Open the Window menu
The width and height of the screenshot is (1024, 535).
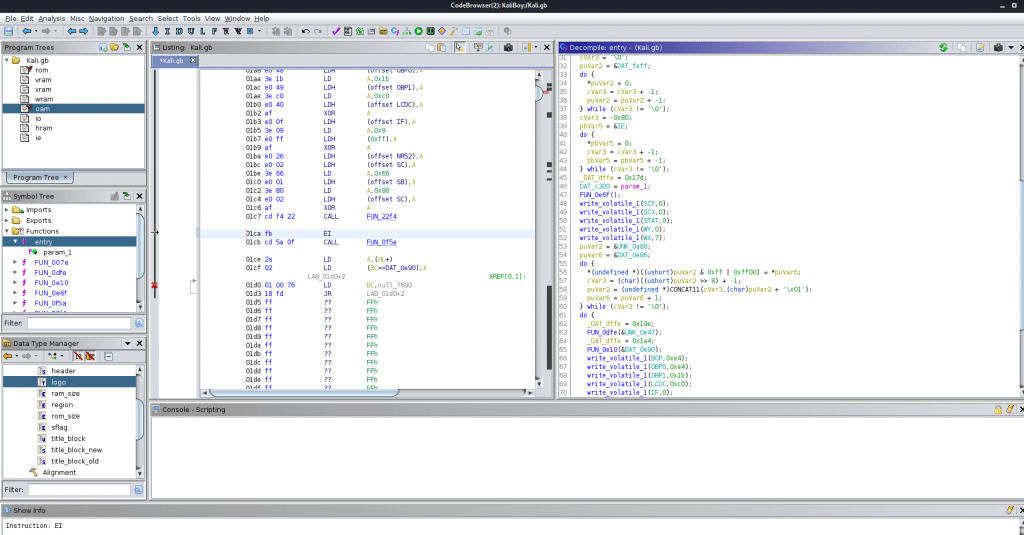pos(237,18)
